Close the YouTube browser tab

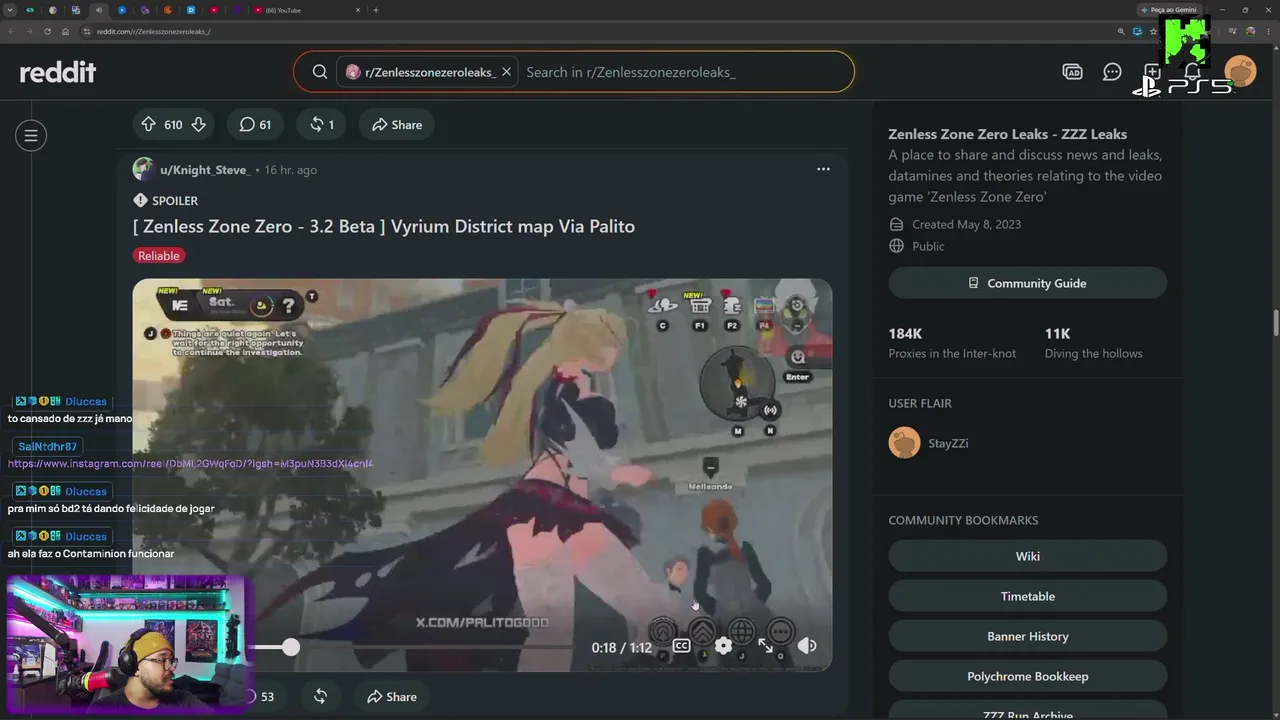pos(358,10)
